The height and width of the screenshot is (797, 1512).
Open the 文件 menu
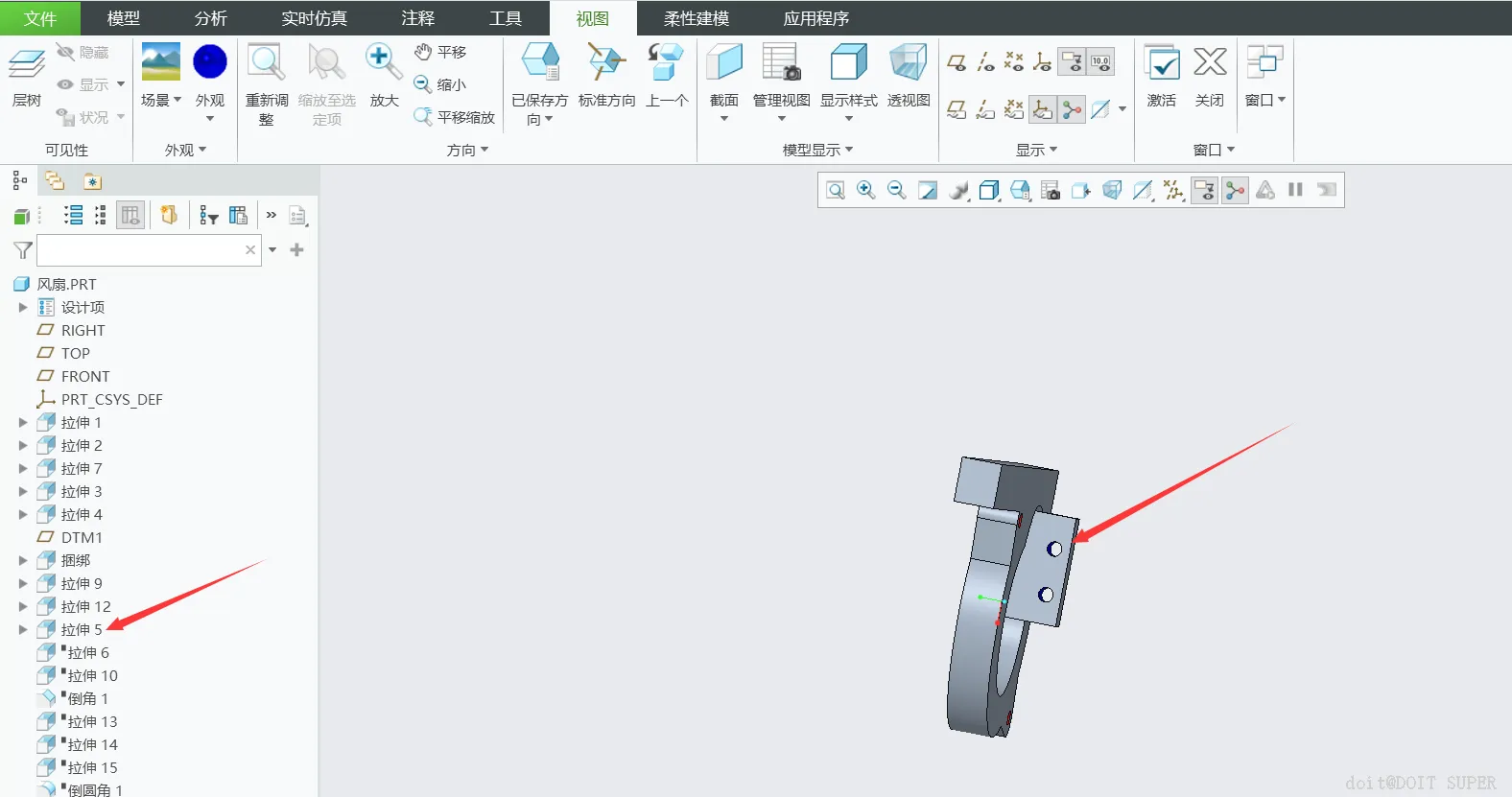coord(40,18)
